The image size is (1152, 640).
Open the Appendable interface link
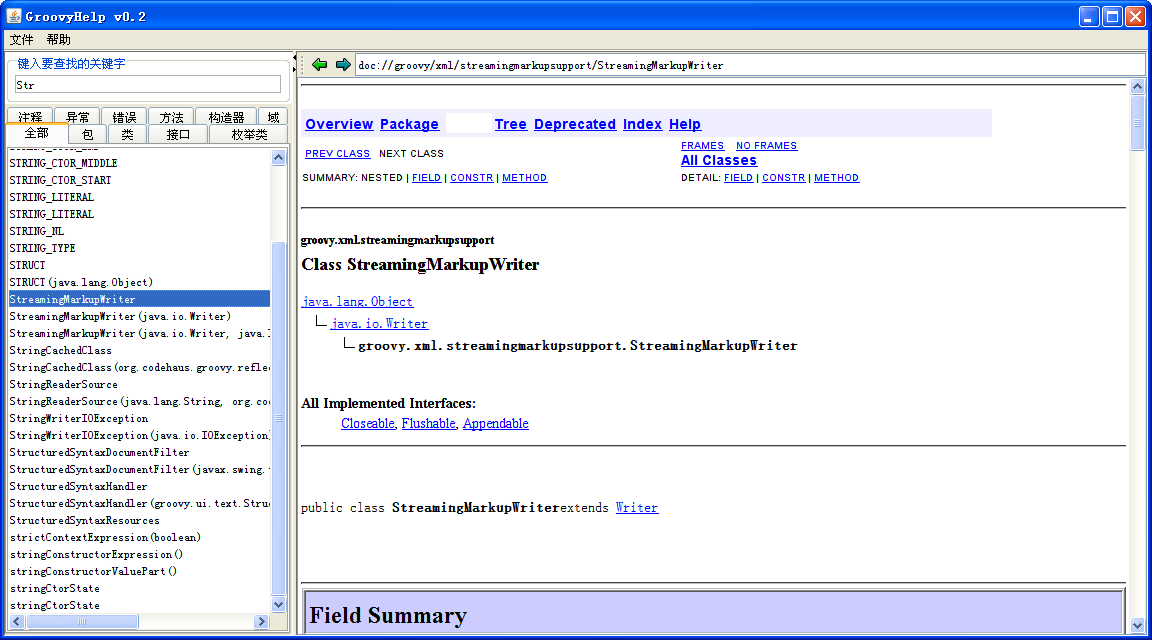pyautogui.click(x=495, y=423)
